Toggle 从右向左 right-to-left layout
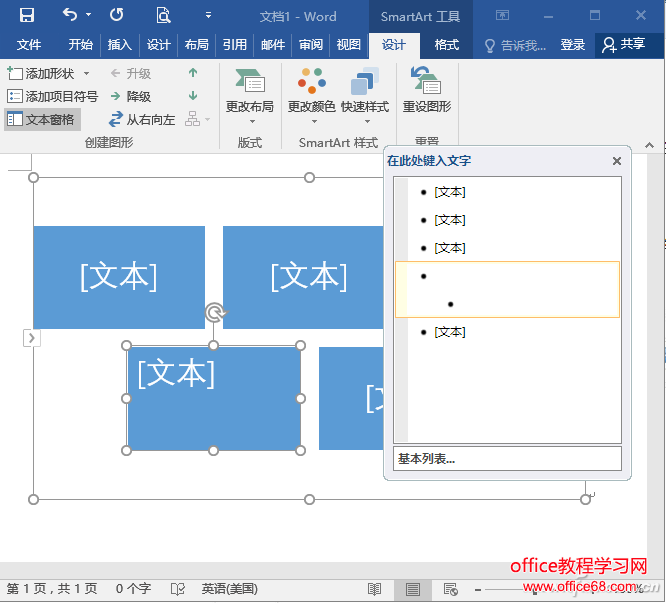Image resolution: width=666 pixels, height=603 pixels. tap(141, 119)
